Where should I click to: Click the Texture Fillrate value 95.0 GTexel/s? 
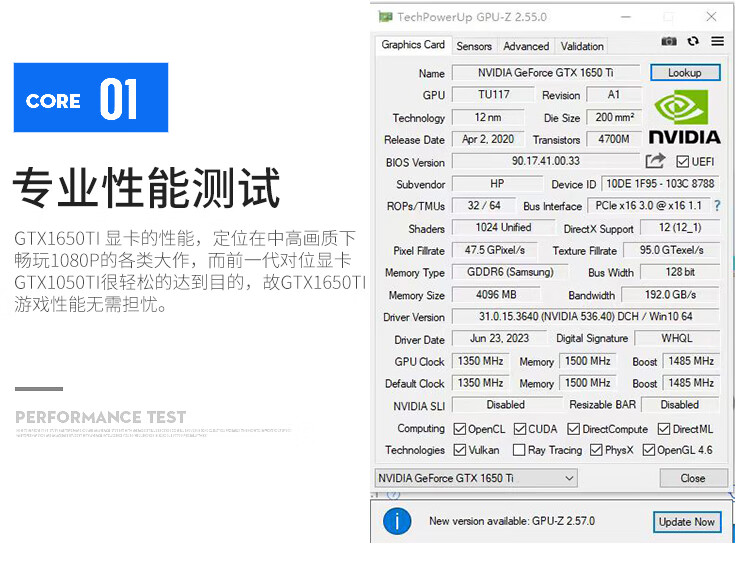(x=671, y=250)
